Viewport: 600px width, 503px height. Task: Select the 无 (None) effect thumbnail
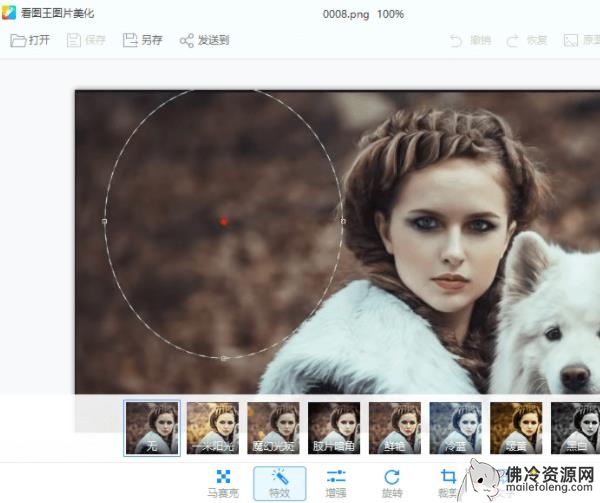[x=152, y=428]
